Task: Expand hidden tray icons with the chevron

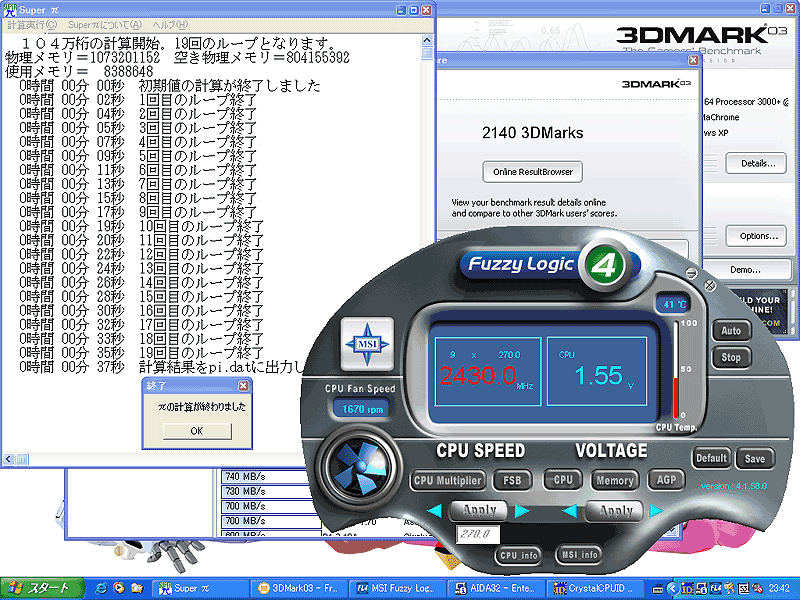Action: [672, 589]
